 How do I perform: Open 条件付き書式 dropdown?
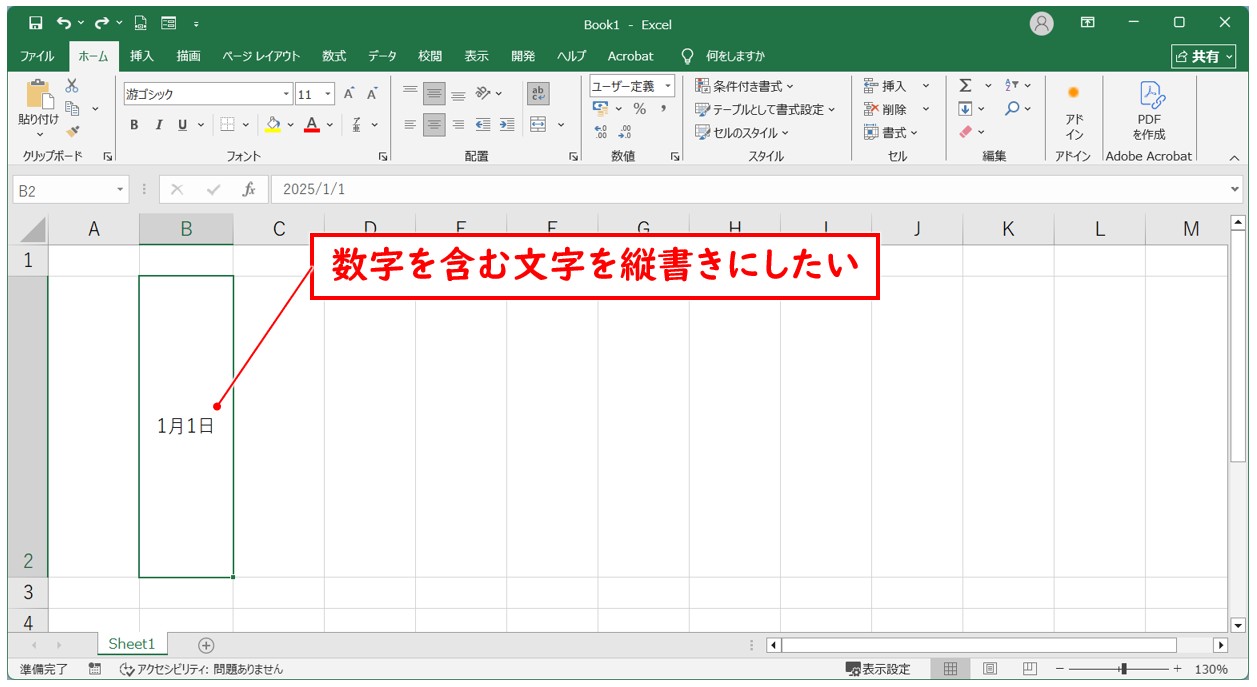point(745,86)
